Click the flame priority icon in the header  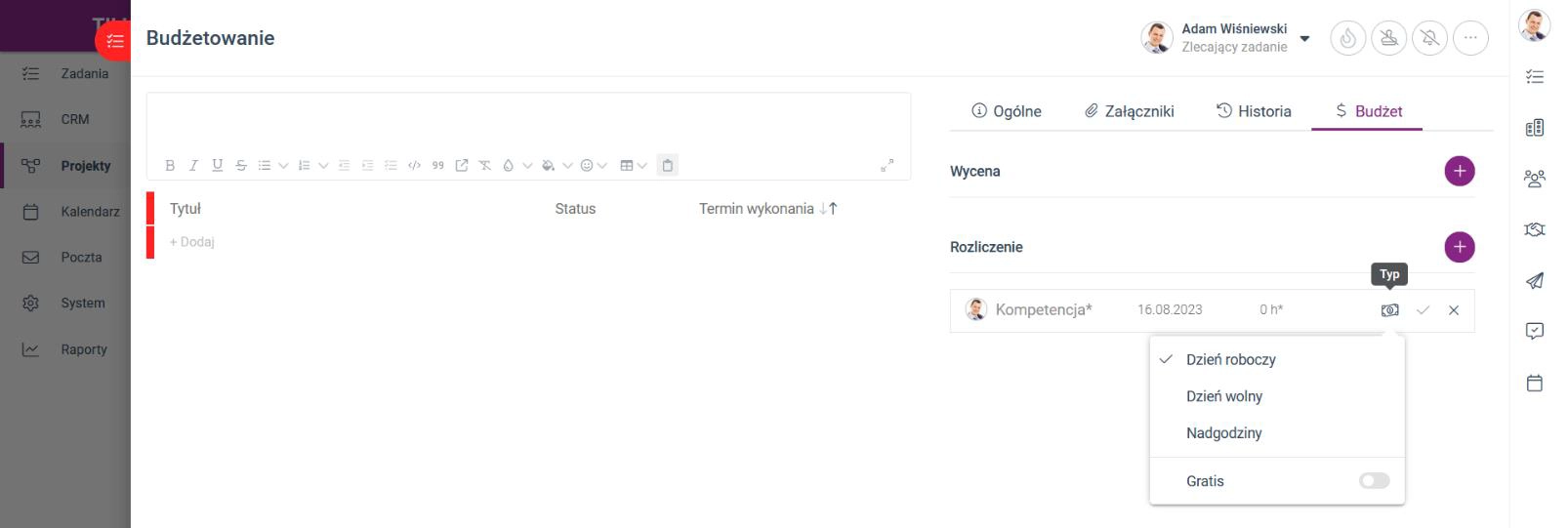1348,38
